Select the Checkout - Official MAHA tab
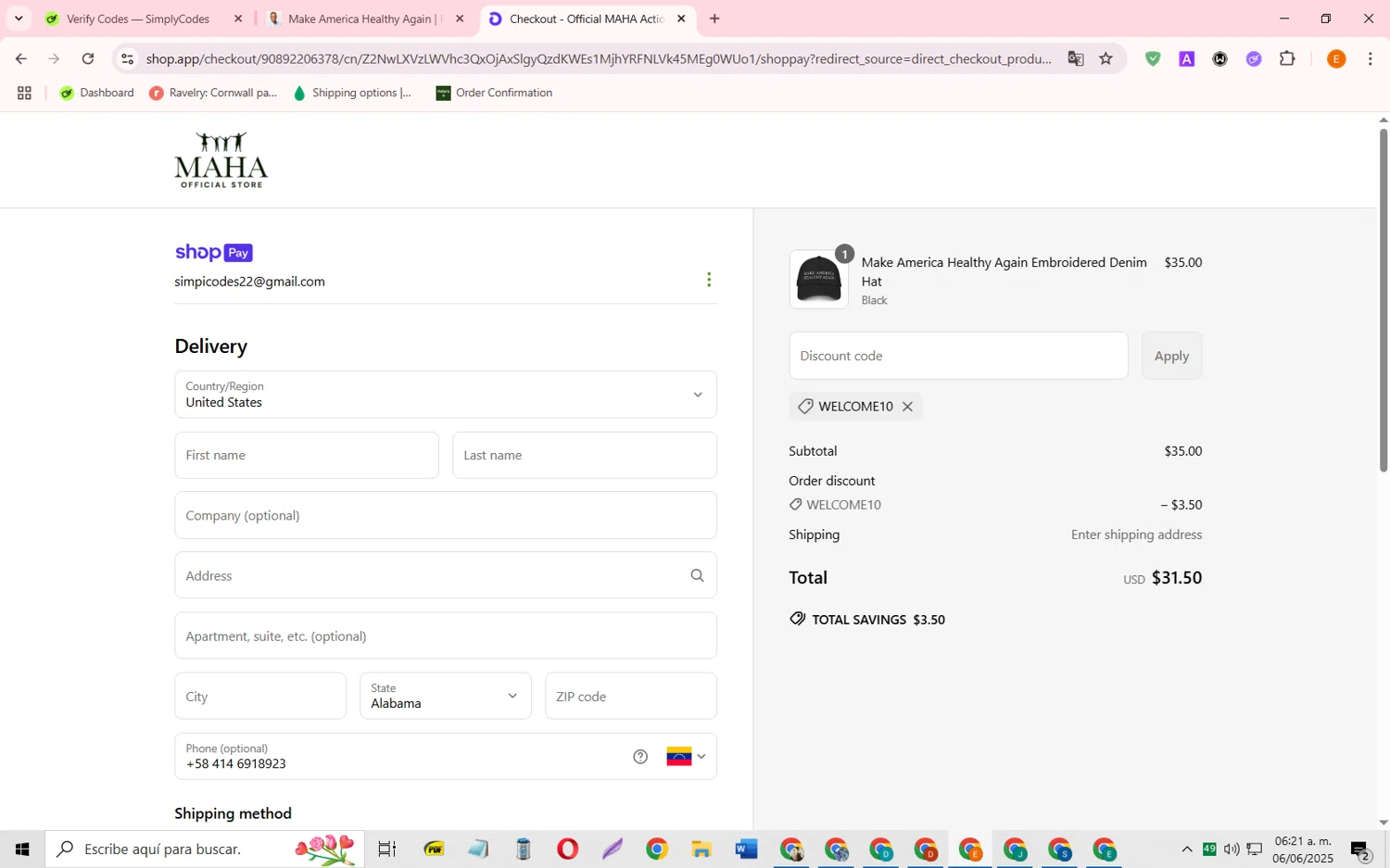 pyautogui.click(x=588, y=19)
